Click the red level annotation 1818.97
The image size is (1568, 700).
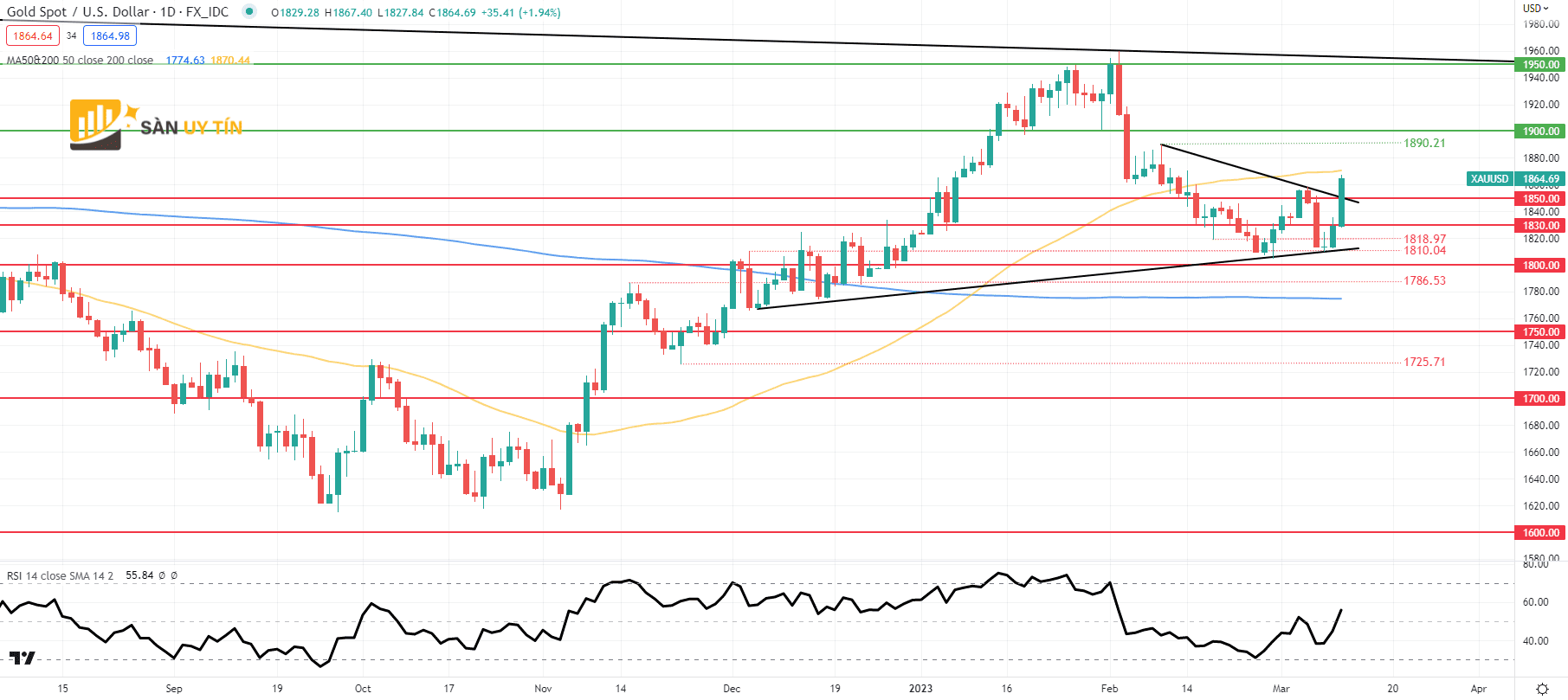point(1424,240)
